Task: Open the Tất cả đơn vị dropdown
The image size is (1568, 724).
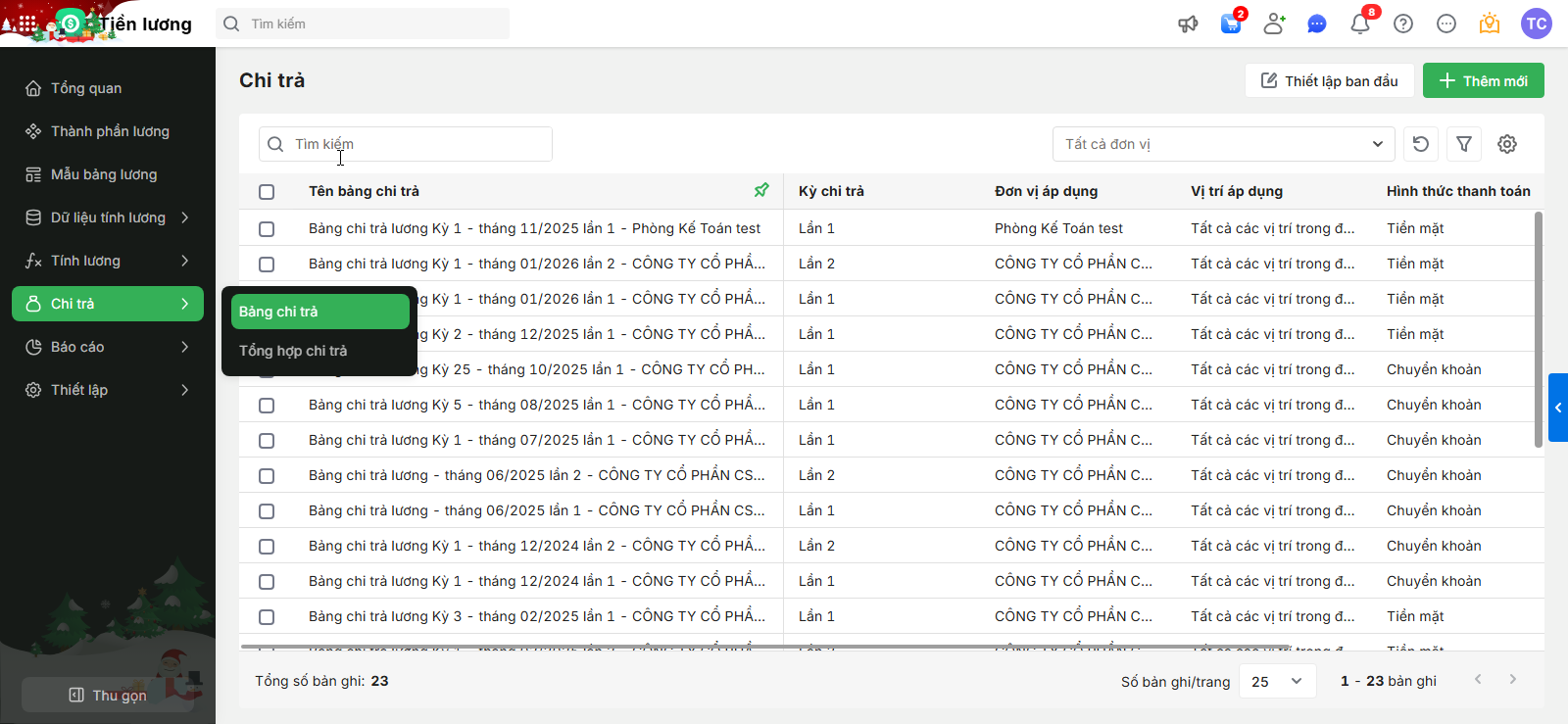Action: [x=1223, y=144]
